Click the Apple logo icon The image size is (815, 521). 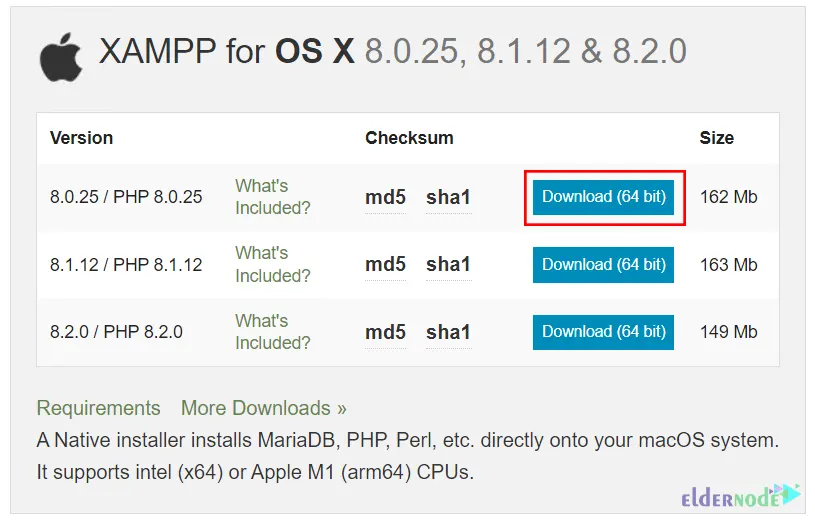pos(61,57)
